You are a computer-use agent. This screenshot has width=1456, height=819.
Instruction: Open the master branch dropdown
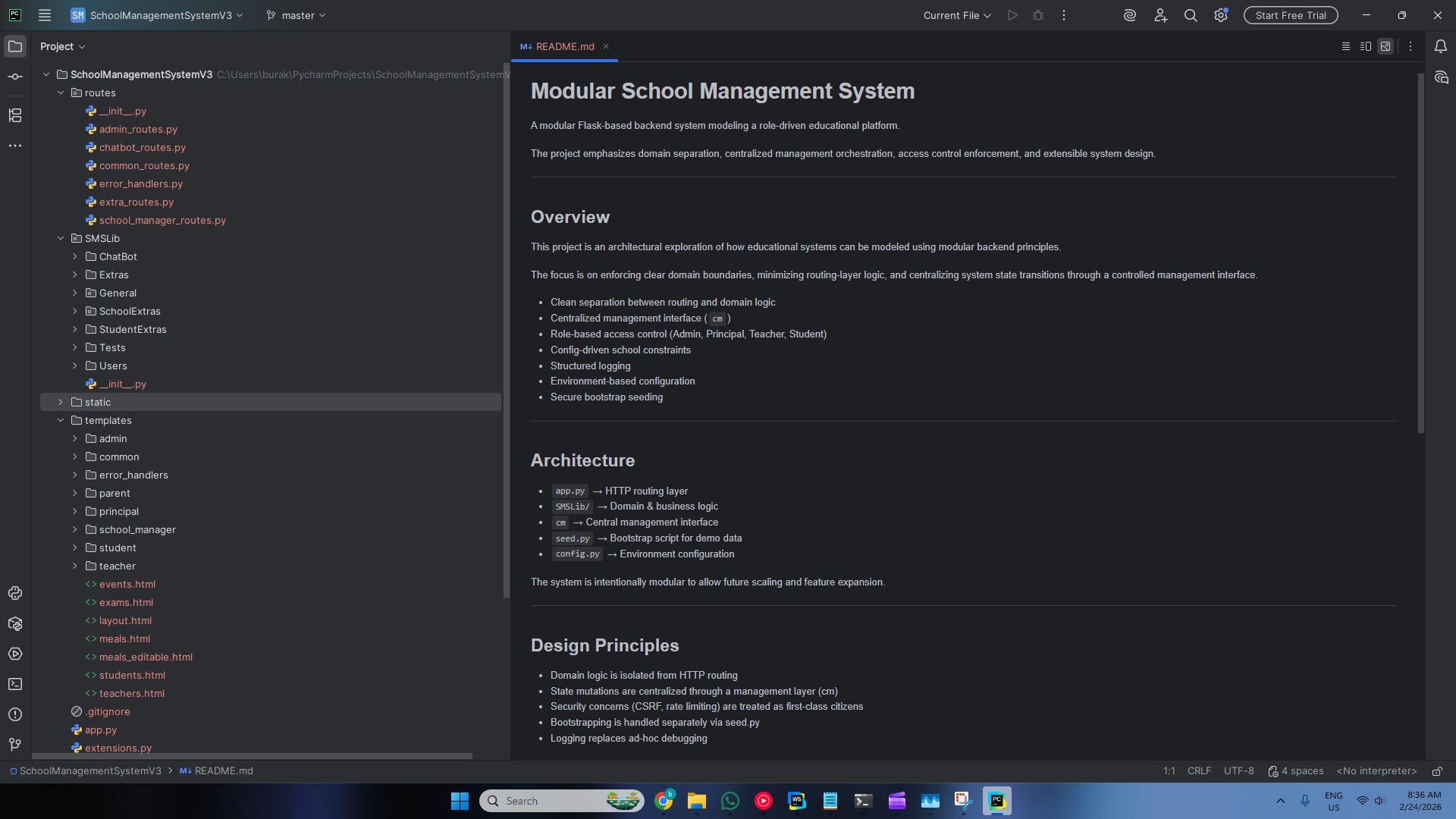296,15
